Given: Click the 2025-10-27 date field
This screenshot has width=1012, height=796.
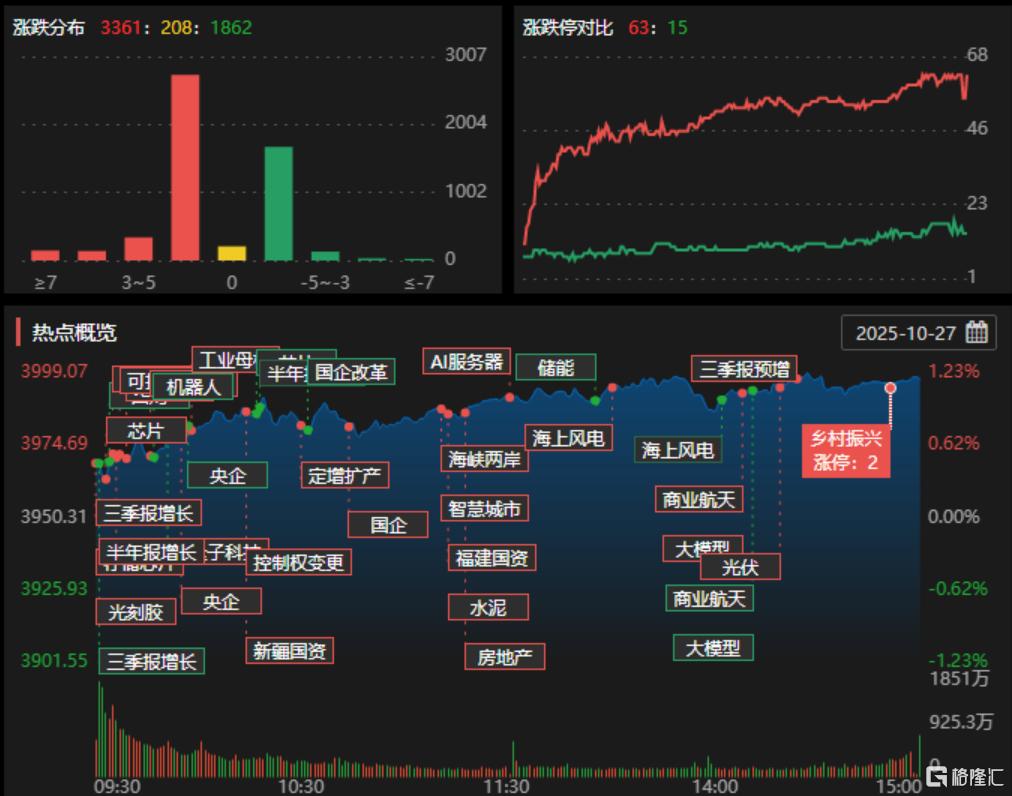Looking at the screenshot, I should [x=906, y=333].
